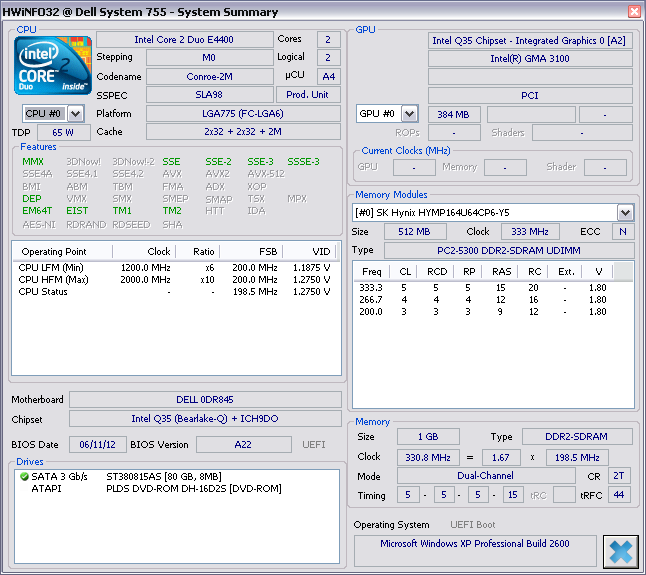Click the Intel Q35 (Bearlake-Q) chipset field
Image resolution: width=646 pixels, height=575 pixels.
(x=205, y=418)
